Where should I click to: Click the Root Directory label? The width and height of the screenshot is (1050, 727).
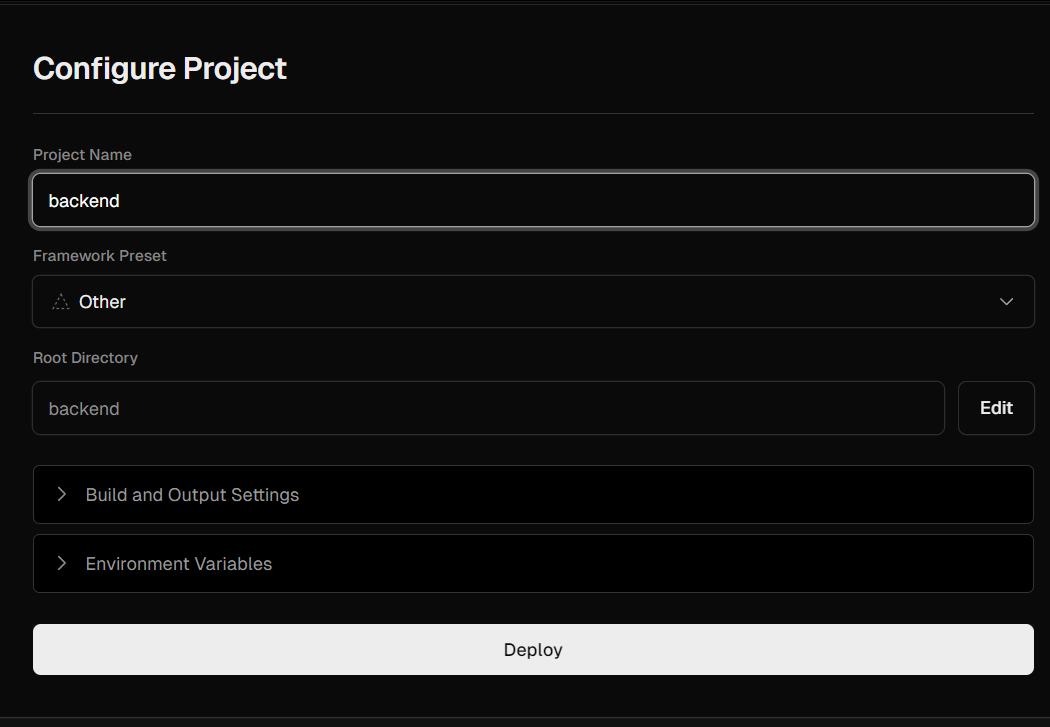click(x=85, y=358)
